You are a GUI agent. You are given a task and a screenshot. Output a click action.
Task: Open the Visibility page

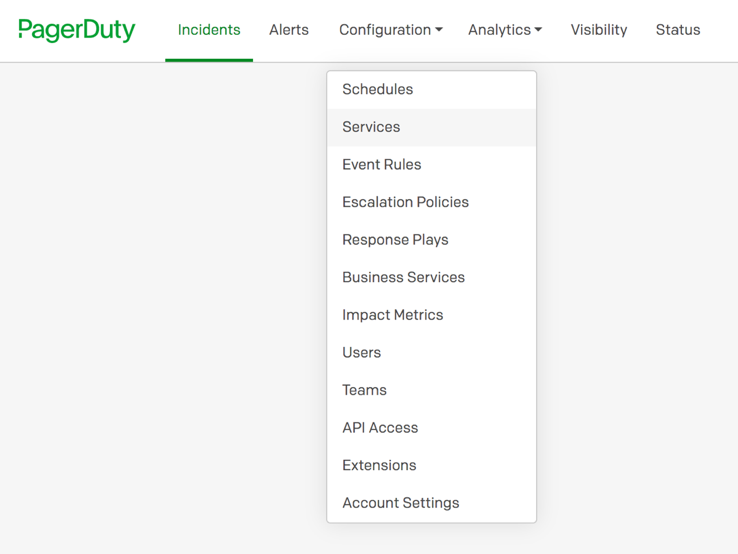599,30
